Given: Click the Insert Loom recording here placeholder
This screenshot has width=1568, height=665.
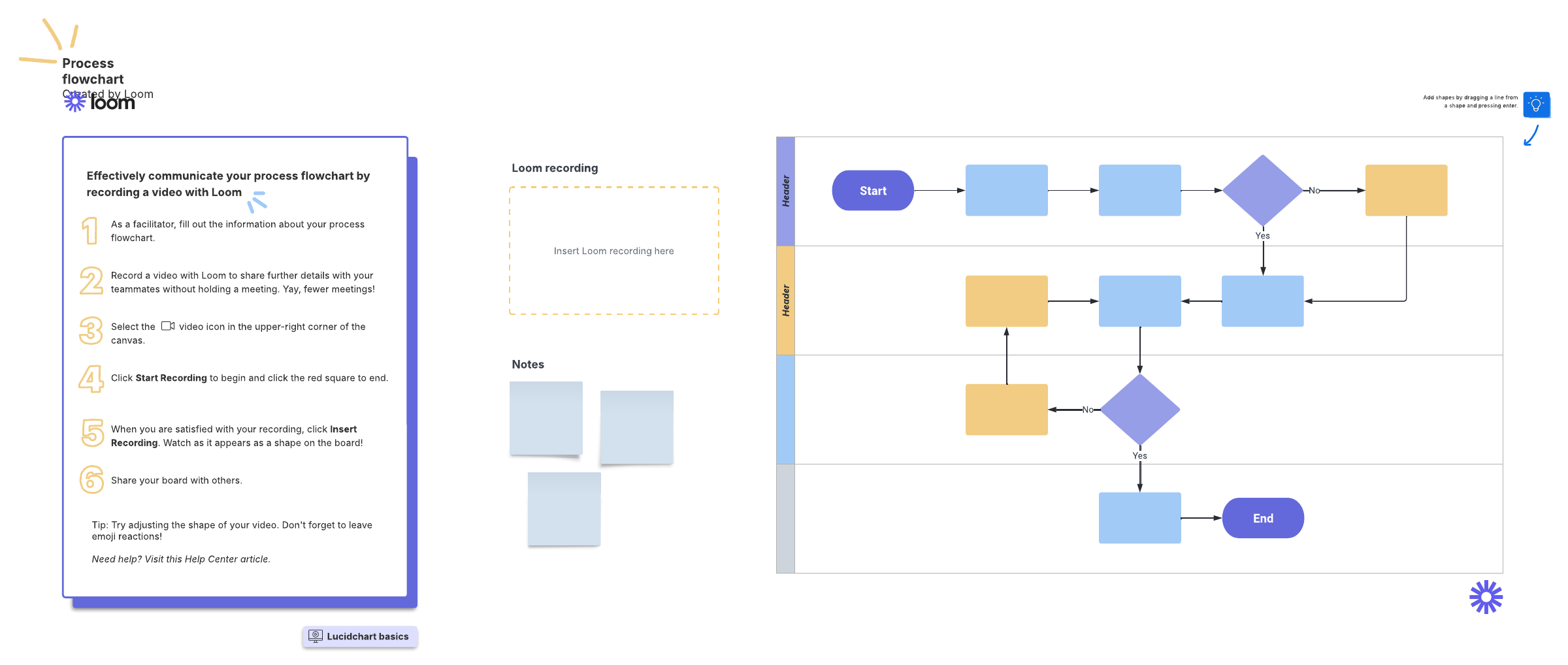Looking at the screenshot, I should tap(613, 251).
